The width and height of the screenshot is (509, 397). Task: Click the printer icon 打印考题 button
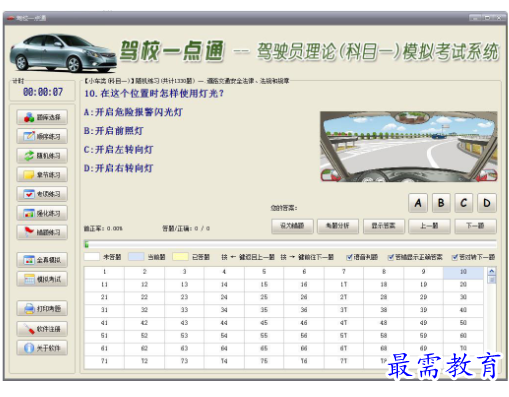tap(42, 309)
